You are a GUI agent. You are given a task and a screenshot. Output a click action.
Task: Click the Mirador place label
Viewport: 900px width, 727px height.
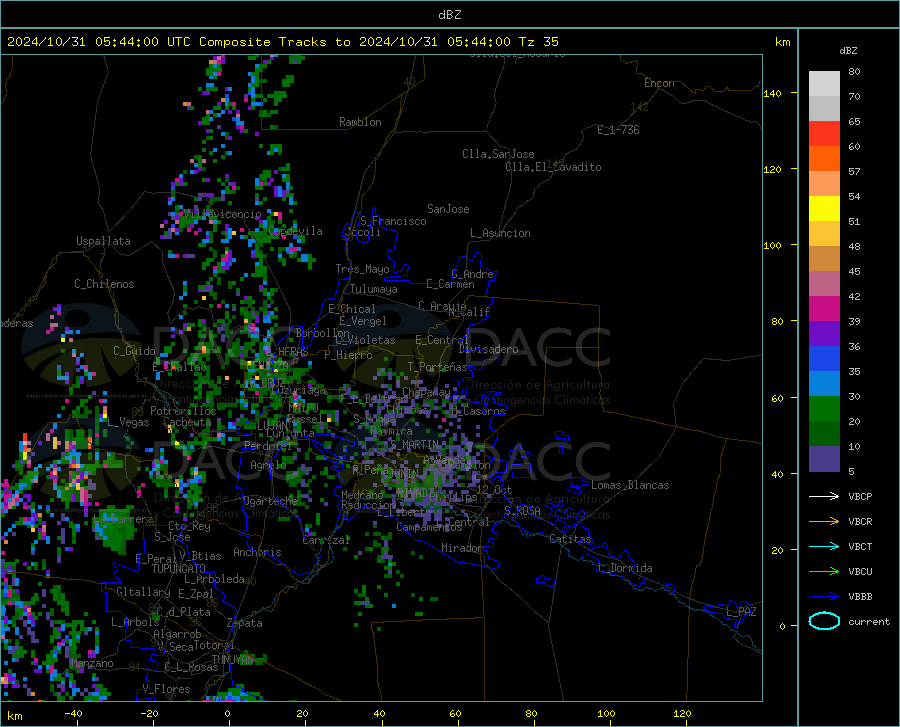(x=461, y=548)
